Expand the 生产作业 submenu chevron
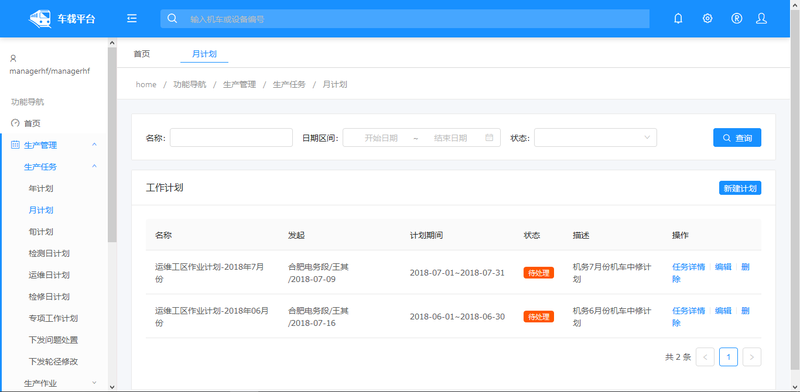This screenshot has height=392, width=800. coord(94,382)
